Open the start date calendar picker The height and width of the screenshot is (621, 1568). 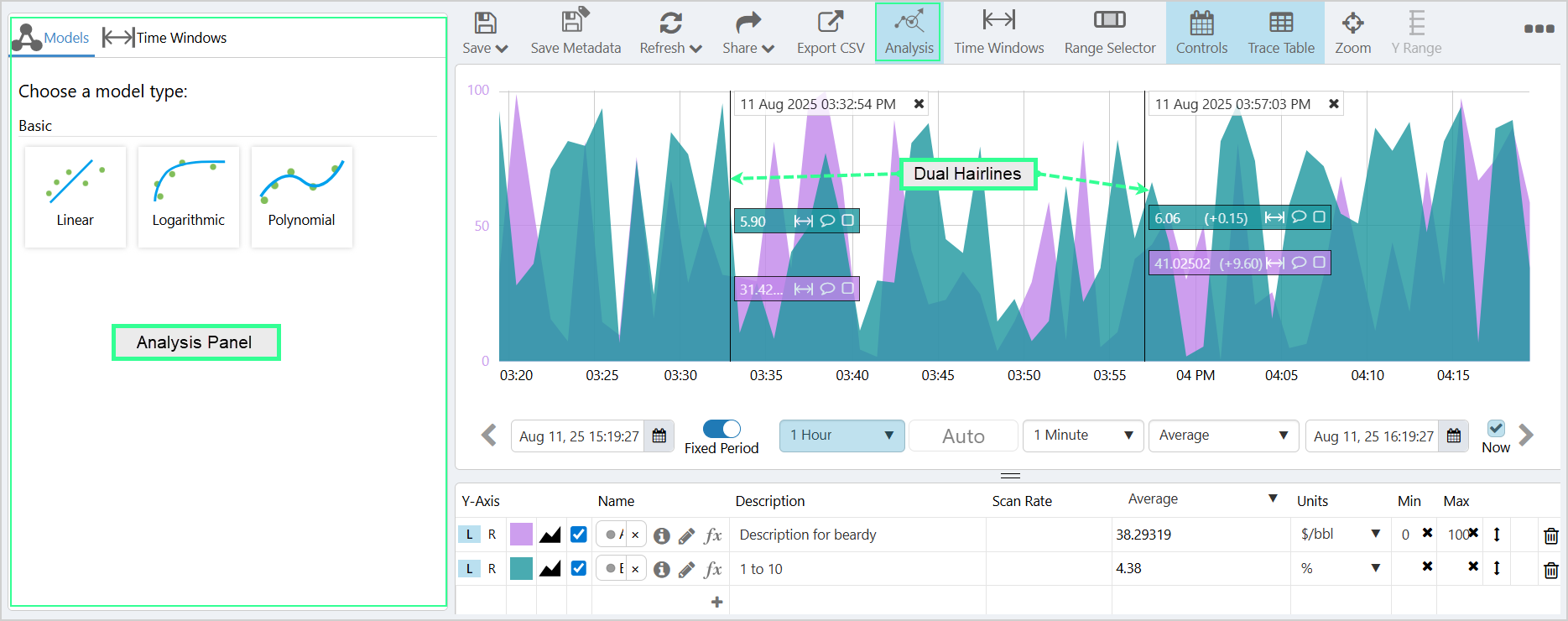pyautogui.click(x=659, y=436)
